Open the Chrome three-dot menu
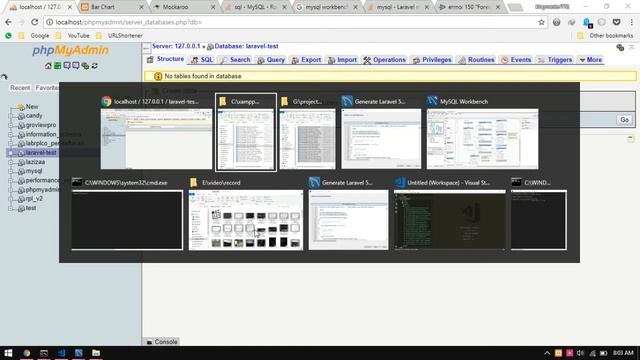The height and width of the screenshot is (360, 640). coord(631,22)
